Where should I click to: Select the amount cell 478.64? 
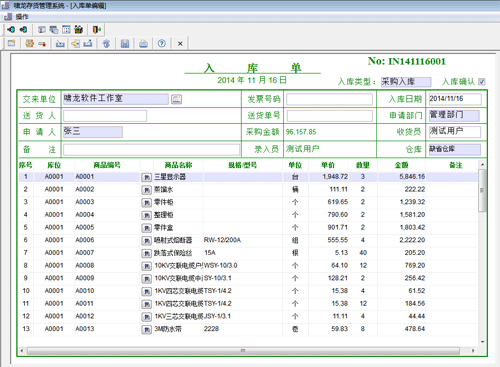tap(402, 329)
